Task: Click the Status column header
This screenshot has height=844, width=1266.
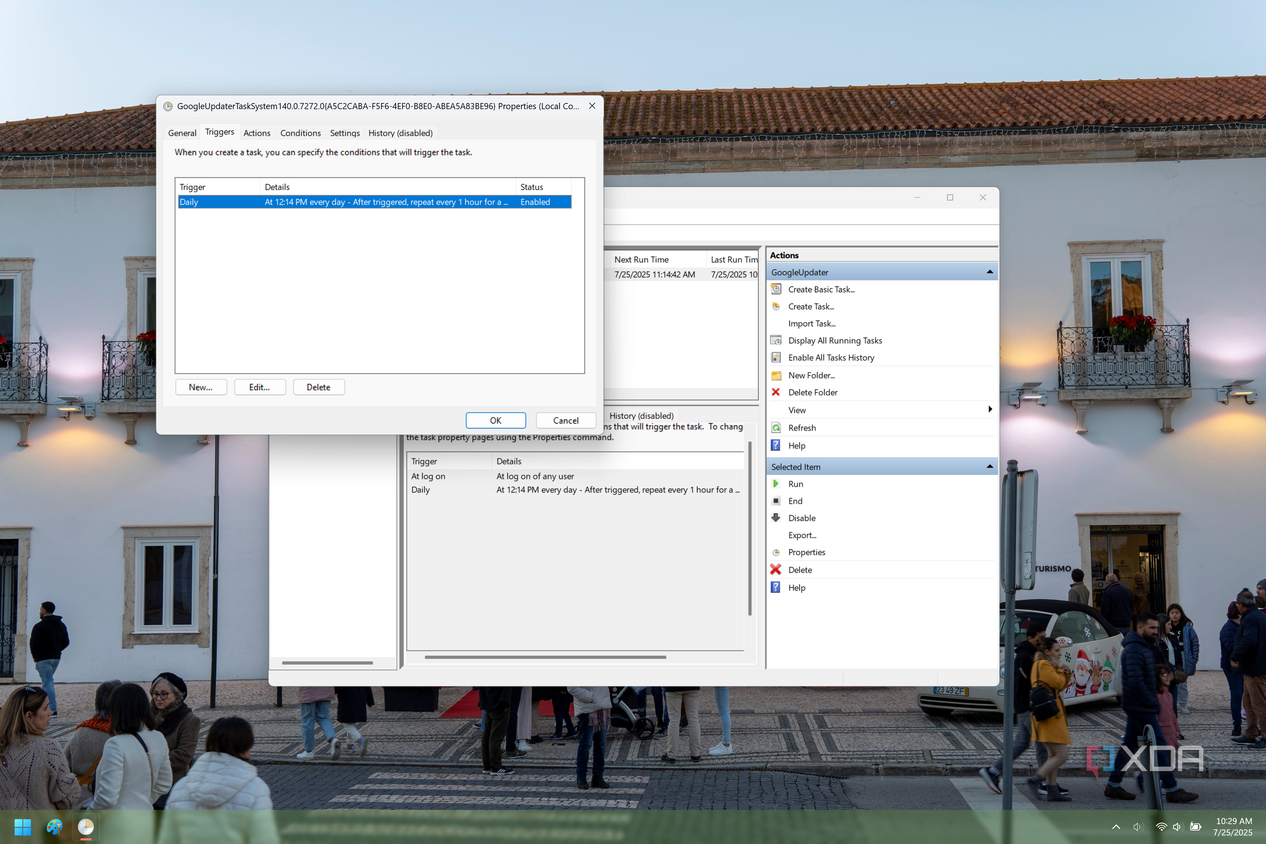Action: 545,187
